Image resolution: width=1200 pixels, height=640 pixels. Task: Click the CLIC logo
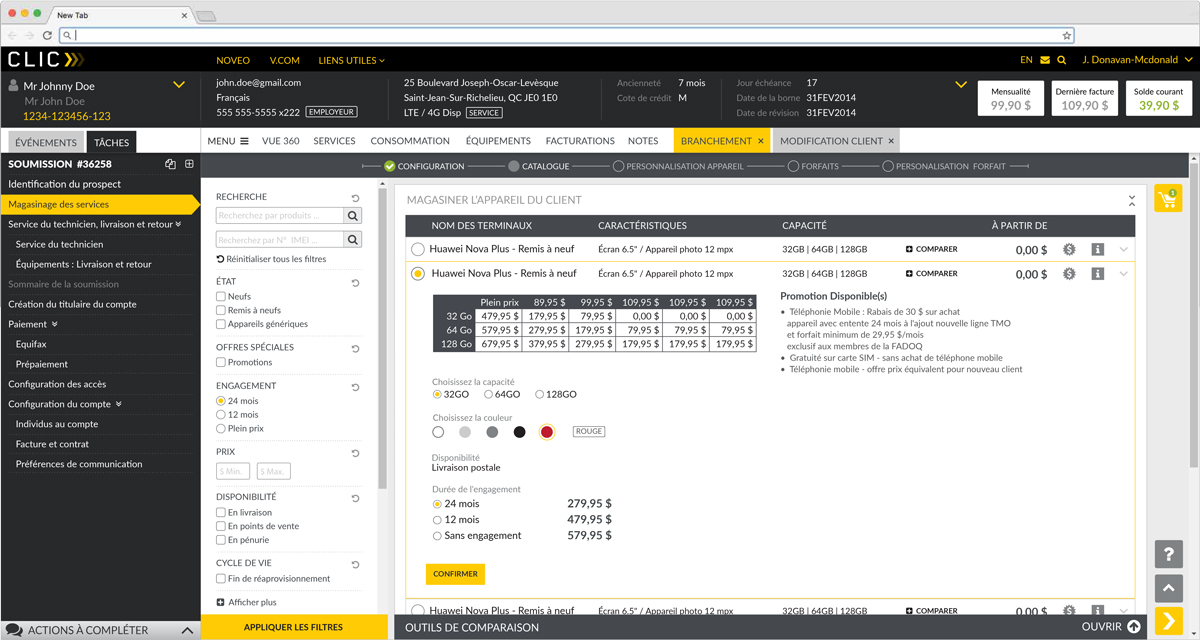46,60
